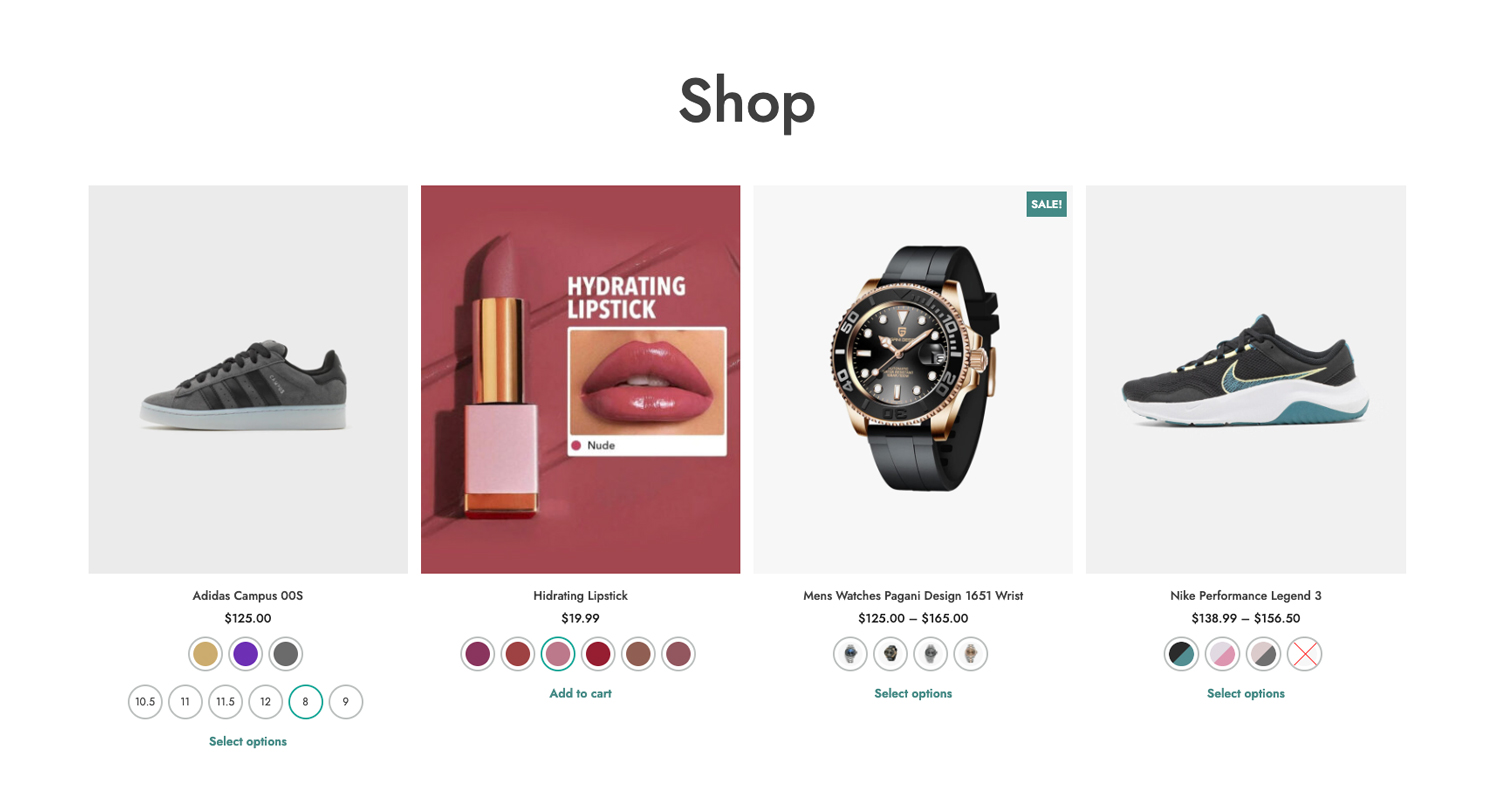This screenshot has height=787, width=1500.
Task: Choose the last mauve lipstick swatch
Action: [x=678, y=654]
